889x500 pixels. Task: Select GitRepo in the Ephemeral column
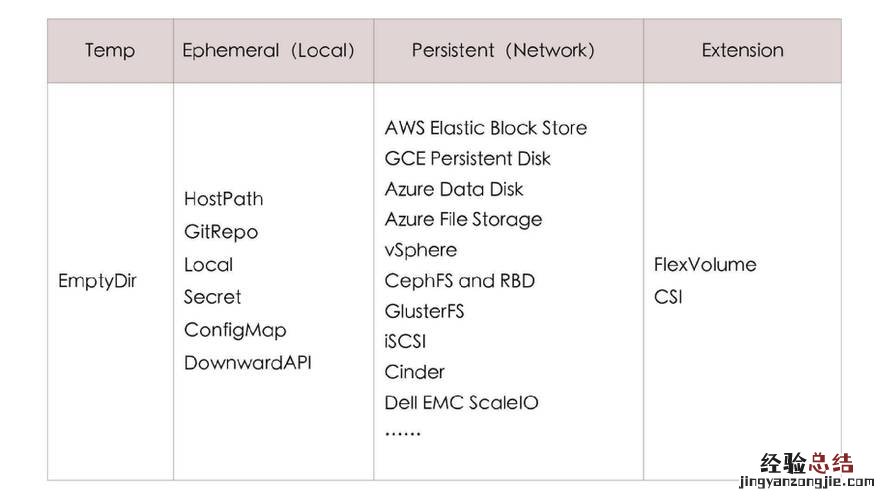pyautogui.click(x=221, y=232)
